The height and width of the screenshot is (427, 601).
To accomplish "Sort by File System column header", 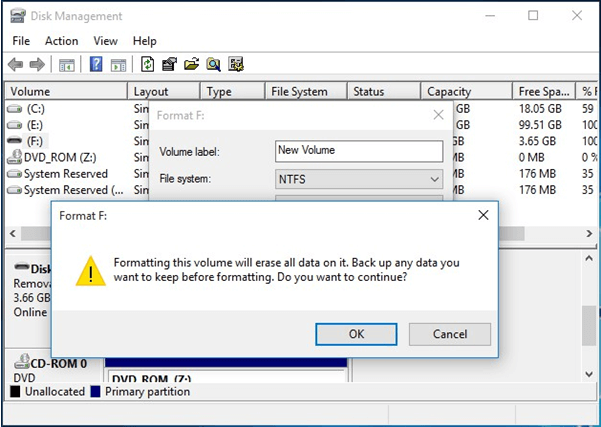I will tap(306, 92).
